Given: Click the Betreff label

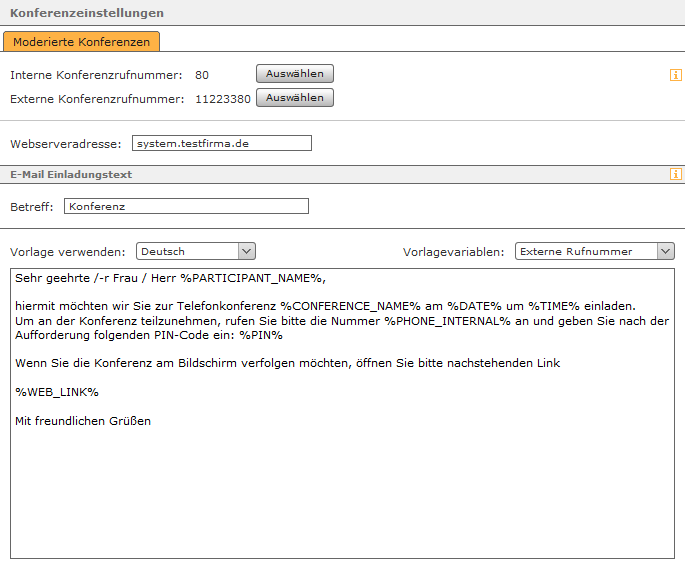Looking at the screenshot, I should (31, 207).
